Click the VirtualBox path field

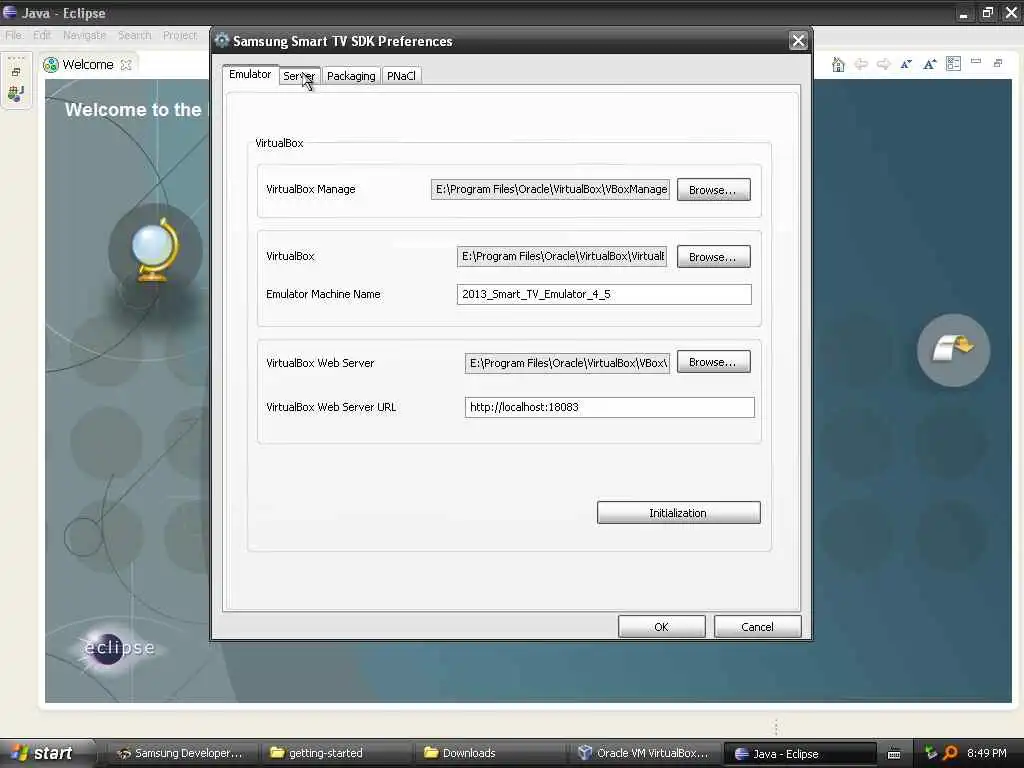[x=562, y=256]
